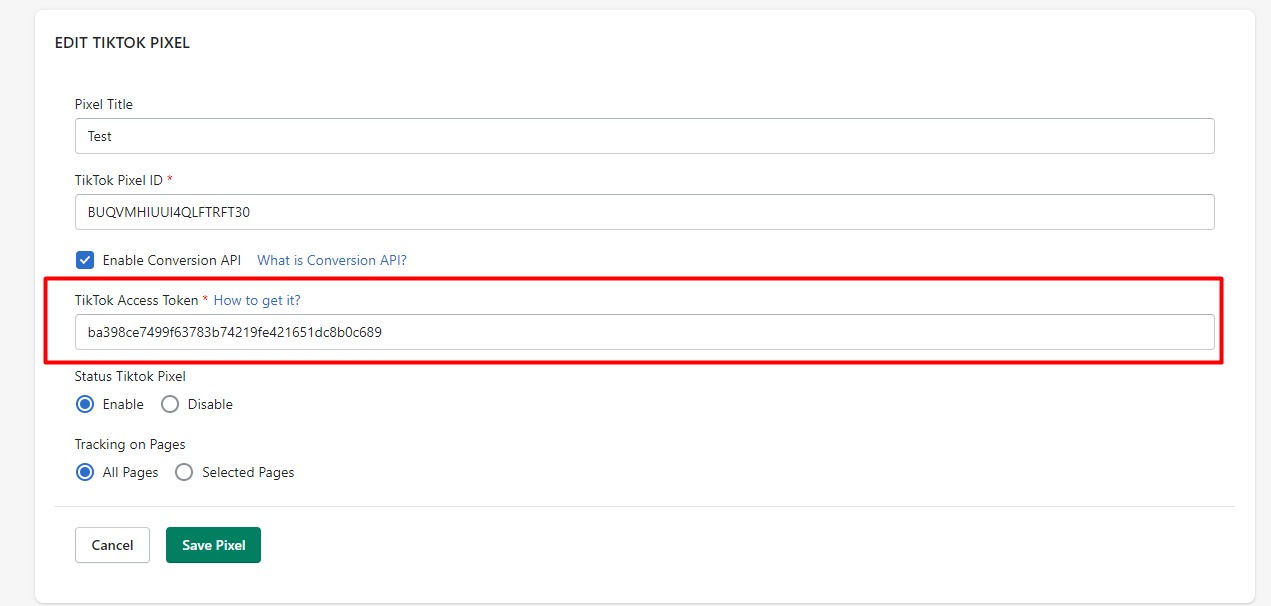Open the How to get it link

click(257, 300)
